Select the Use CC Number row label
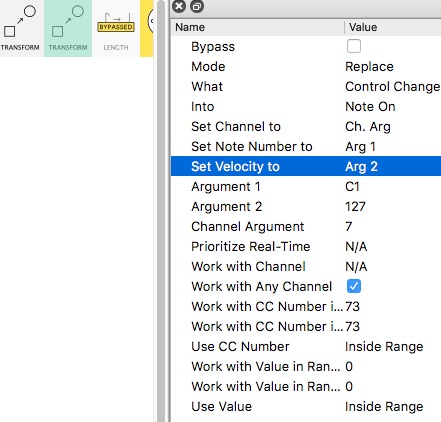 (240, 346)
